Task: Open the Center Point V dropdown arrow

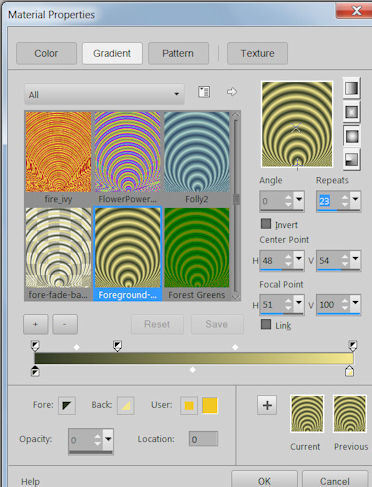Action: click(355, 259)
